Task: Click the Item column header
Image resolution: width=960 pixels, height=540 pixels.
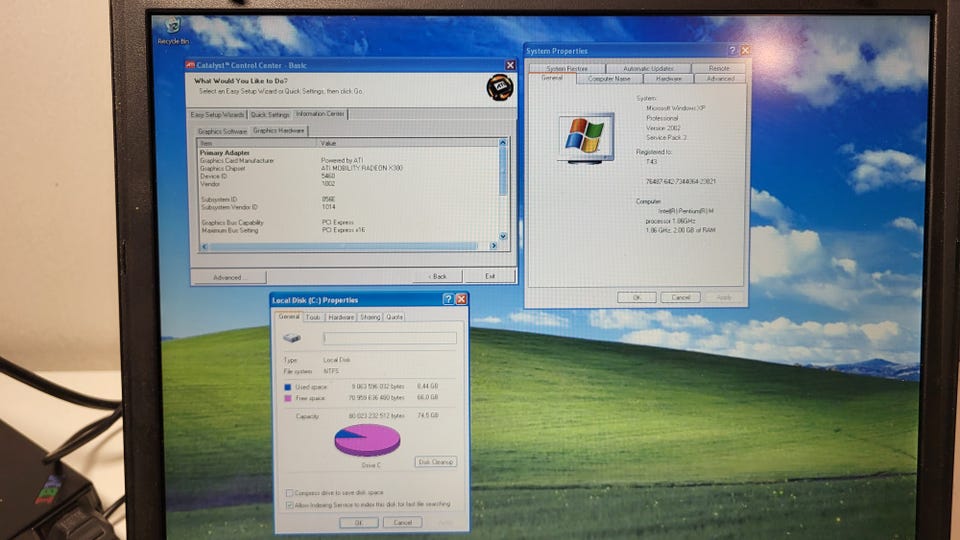Action: pos(257,143)
